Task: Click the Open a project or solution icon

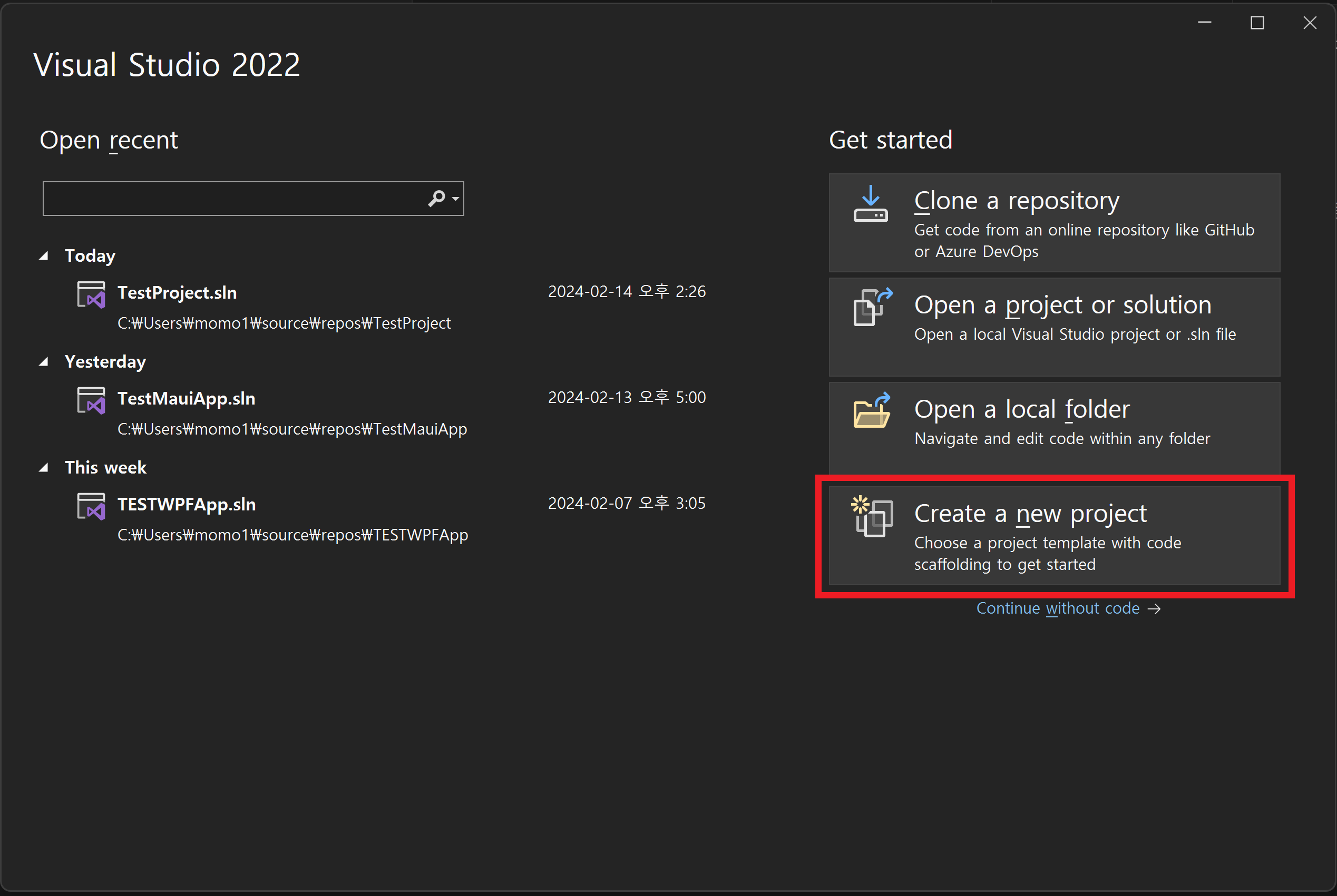Action: pyautogui.click(x=872, y=308)
